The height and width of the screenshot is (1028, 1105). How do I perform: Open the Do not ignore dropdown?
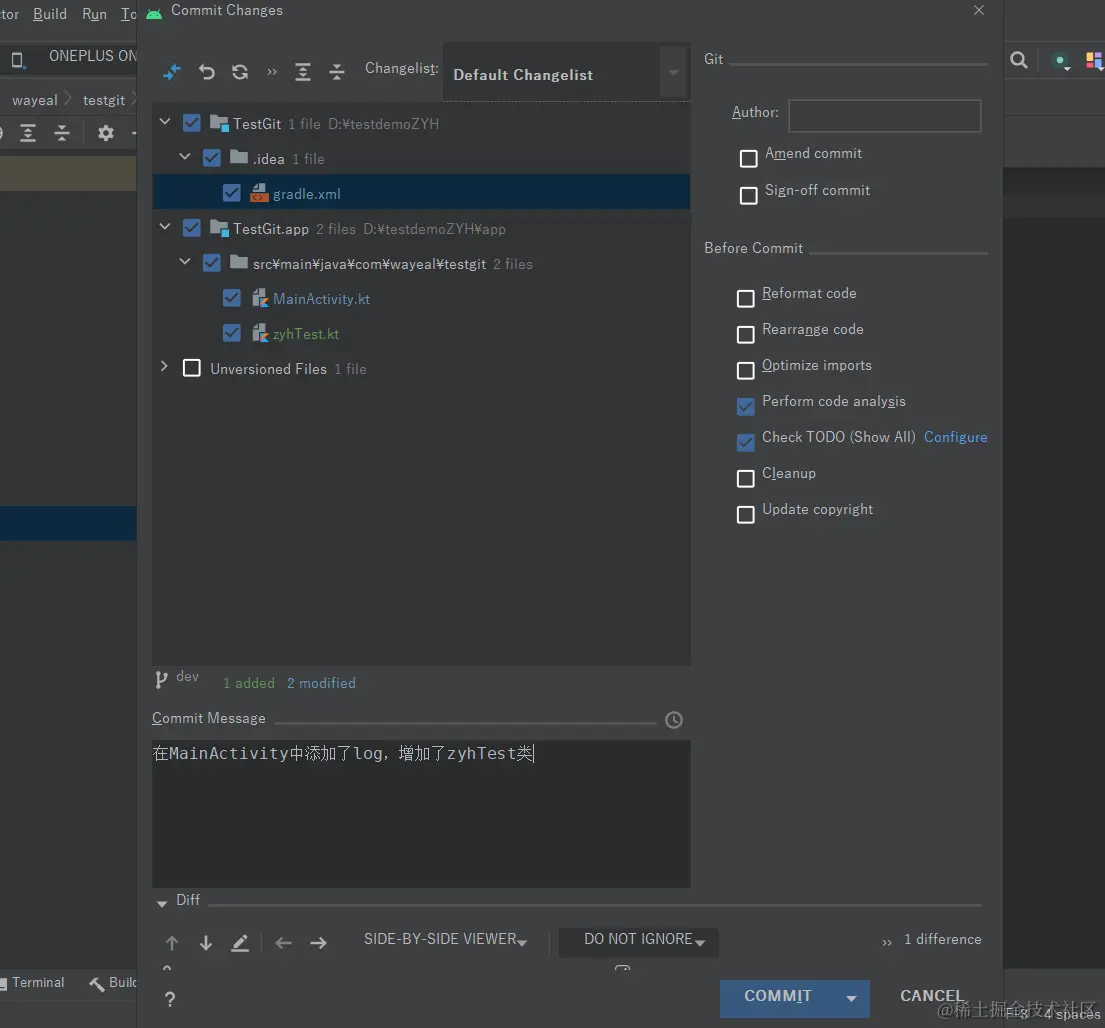click(x=639, y=942)
